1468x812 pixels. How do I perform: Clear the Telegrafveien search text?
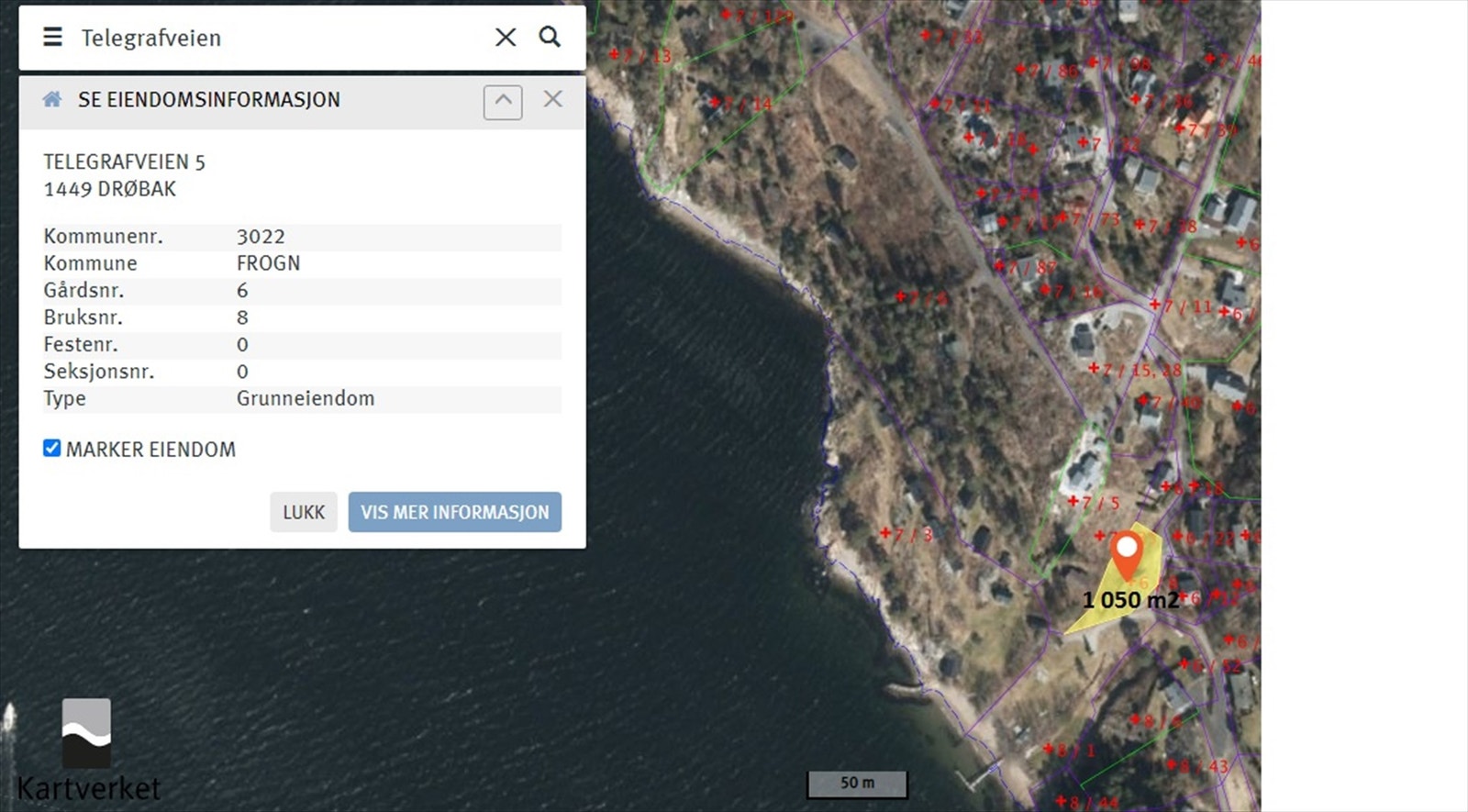(x=506, y=37)
